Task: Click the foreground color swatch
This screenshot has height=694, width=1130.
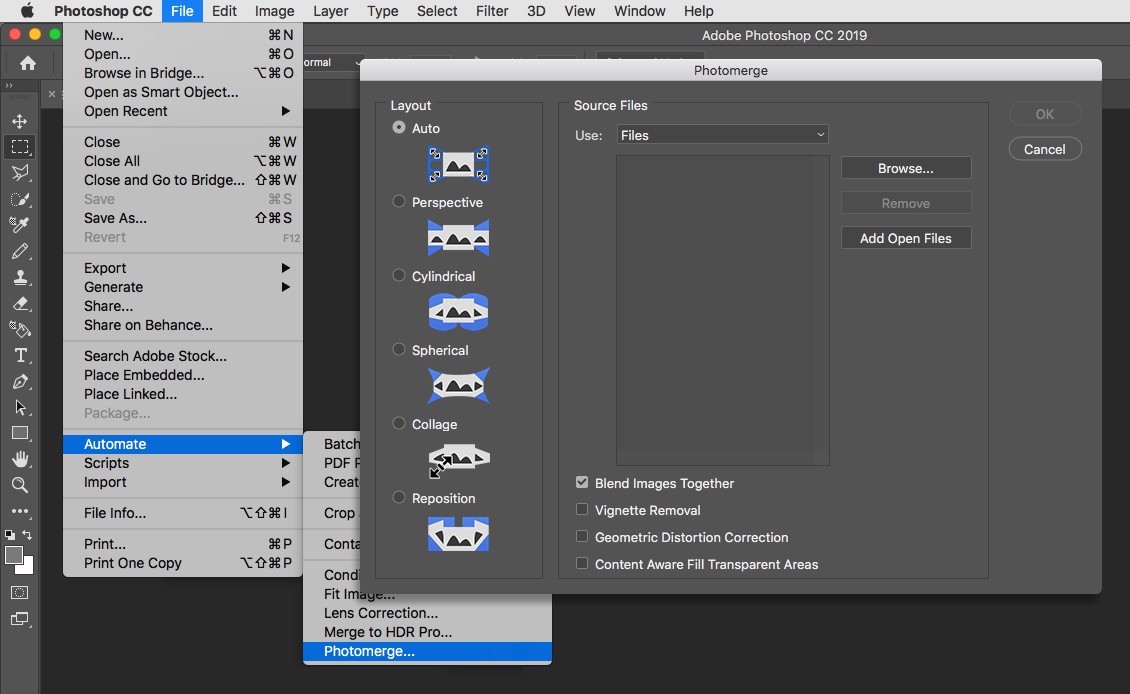Action: 14,555
